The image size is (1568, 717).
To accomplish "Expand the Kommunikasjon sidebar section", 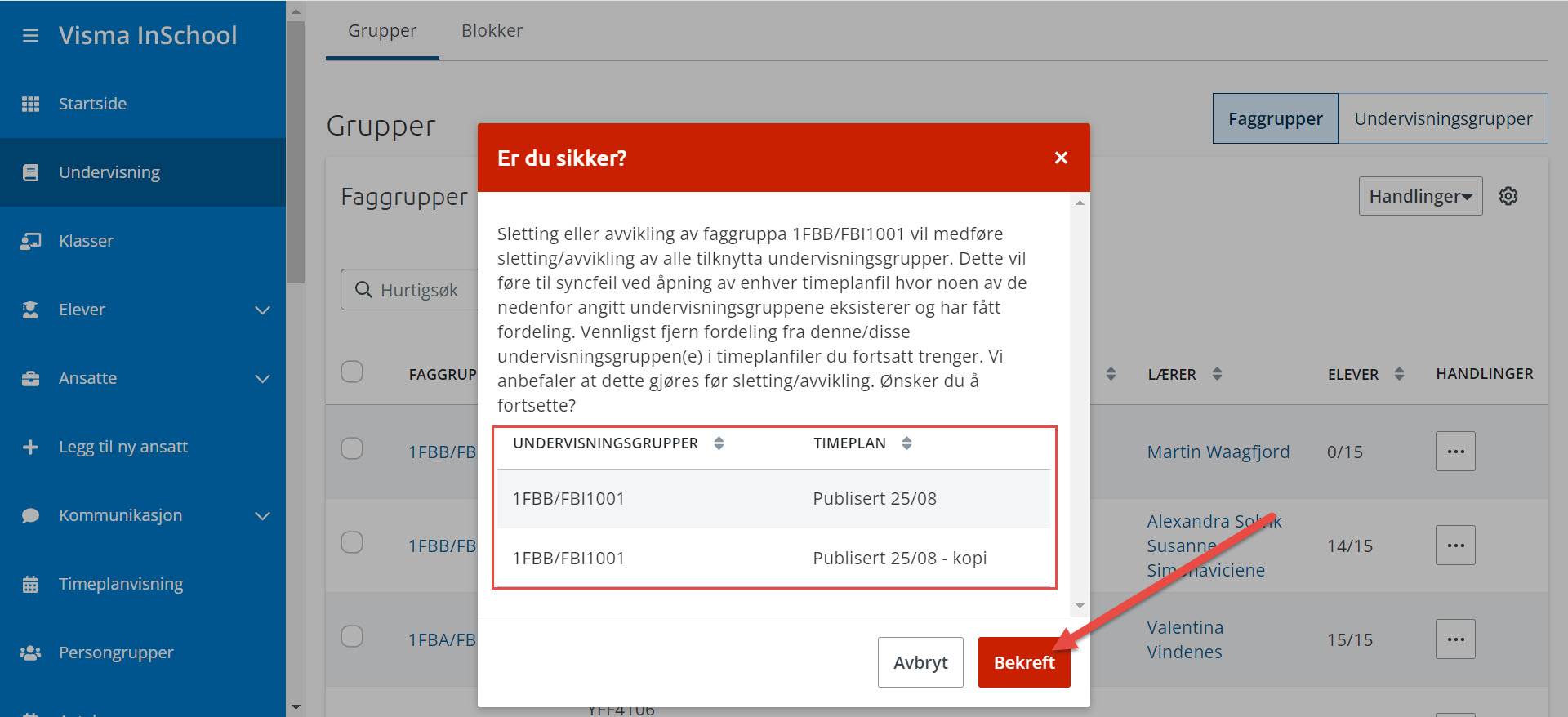I will click(262, 515).
